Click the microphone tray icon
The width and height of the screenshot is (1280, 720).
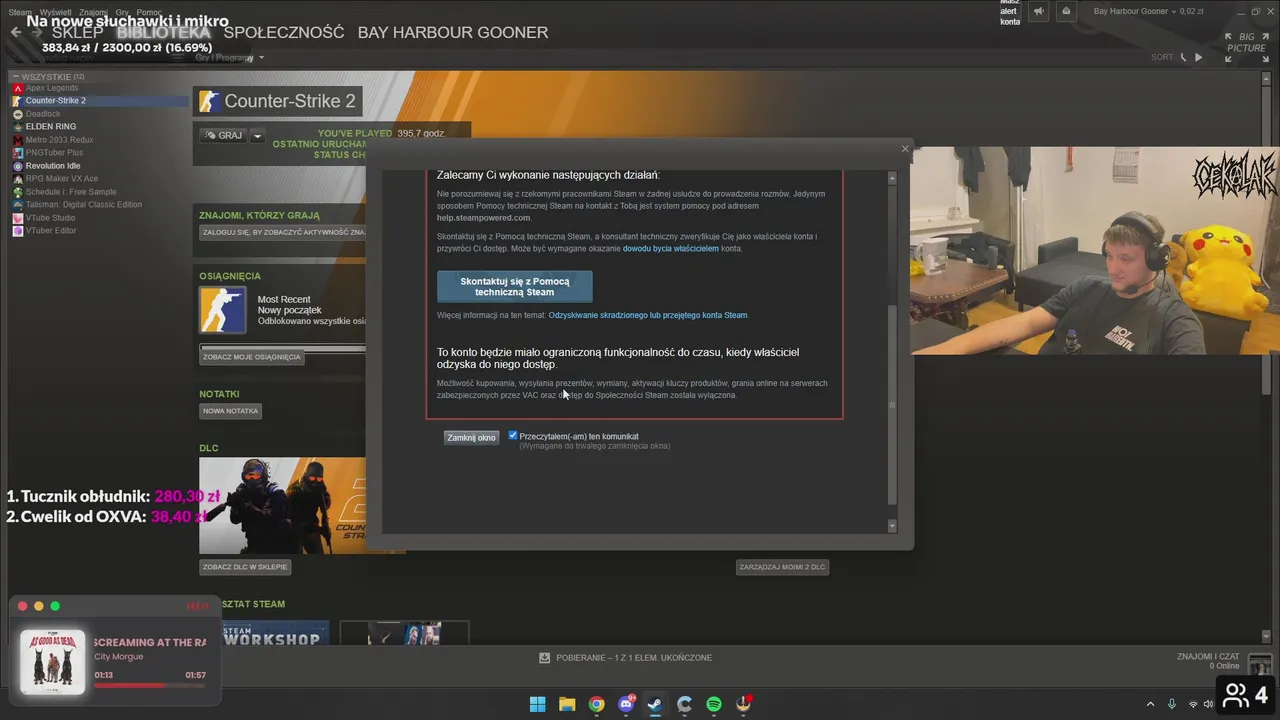point(1172,704)
